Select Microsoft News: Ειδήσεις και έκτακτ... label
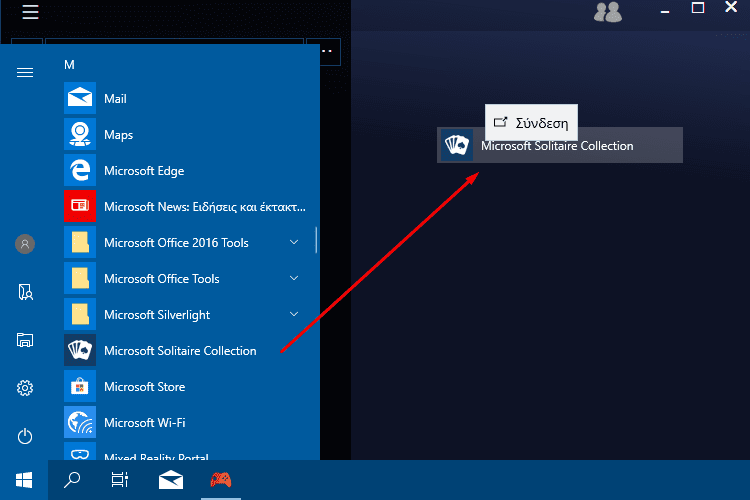The image size is (750, 500). pyautogui.click(x=205, y=207)
